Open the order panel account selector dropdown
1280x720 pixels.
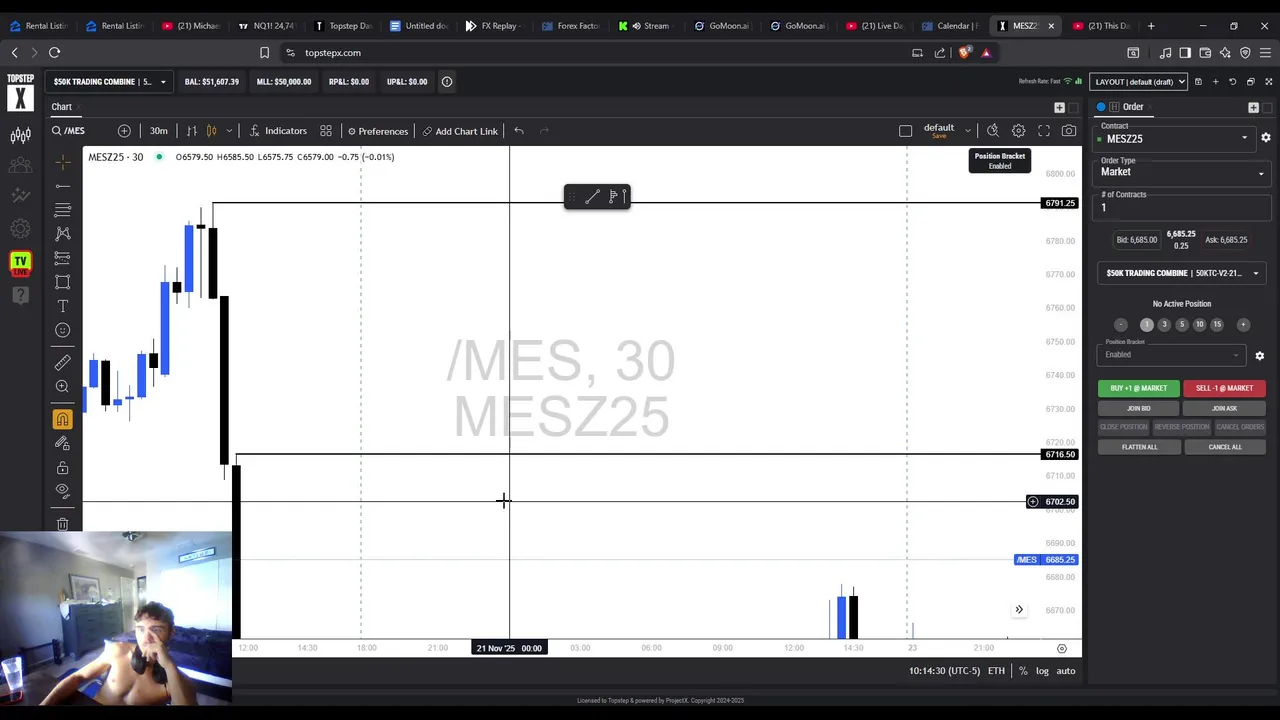coord(1182,273)
